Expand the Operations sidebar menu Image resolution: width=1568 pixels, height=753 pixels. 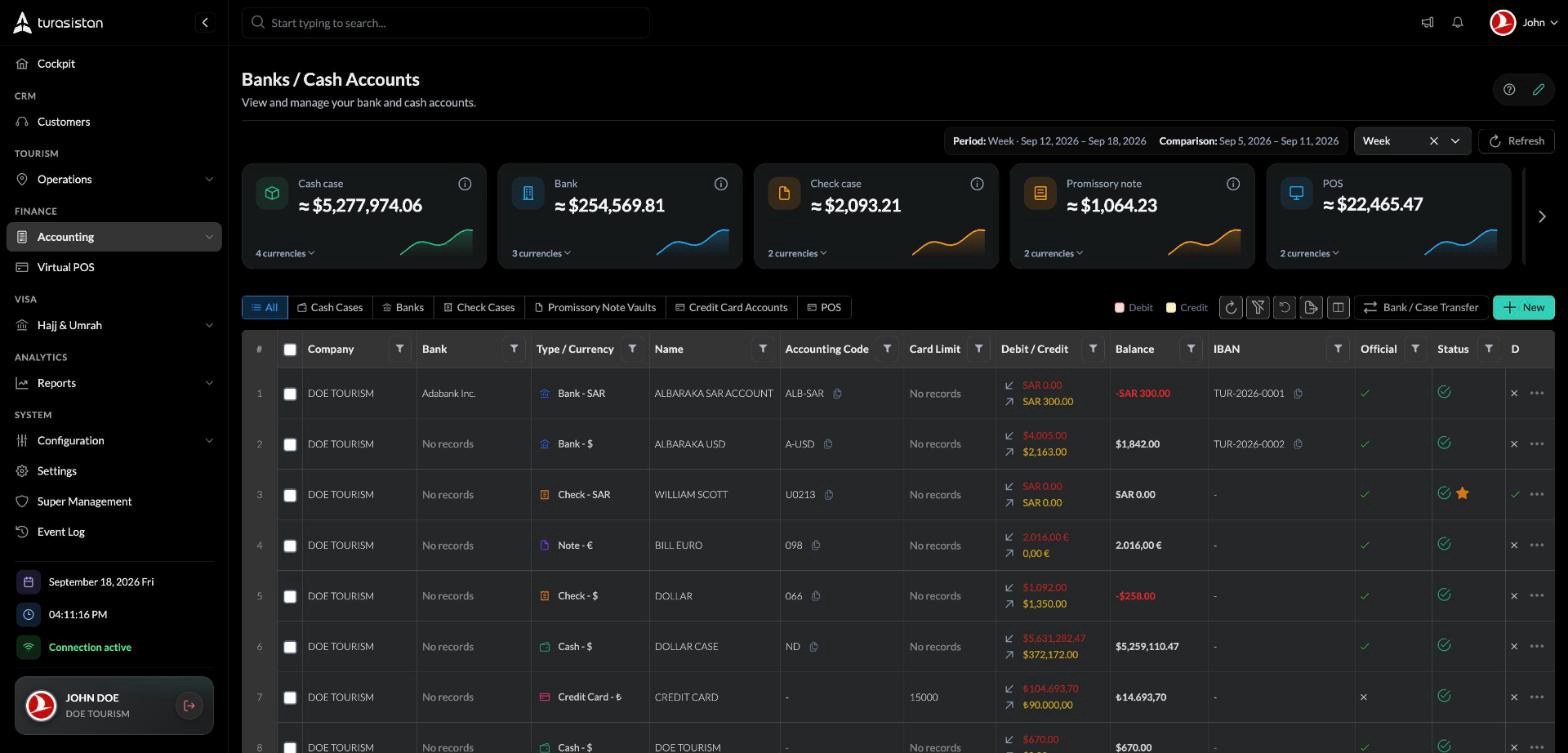click(114, 180)
